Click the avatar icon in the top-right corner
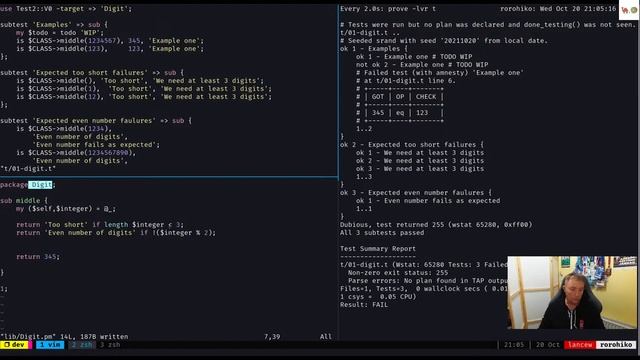 point(629,10)
